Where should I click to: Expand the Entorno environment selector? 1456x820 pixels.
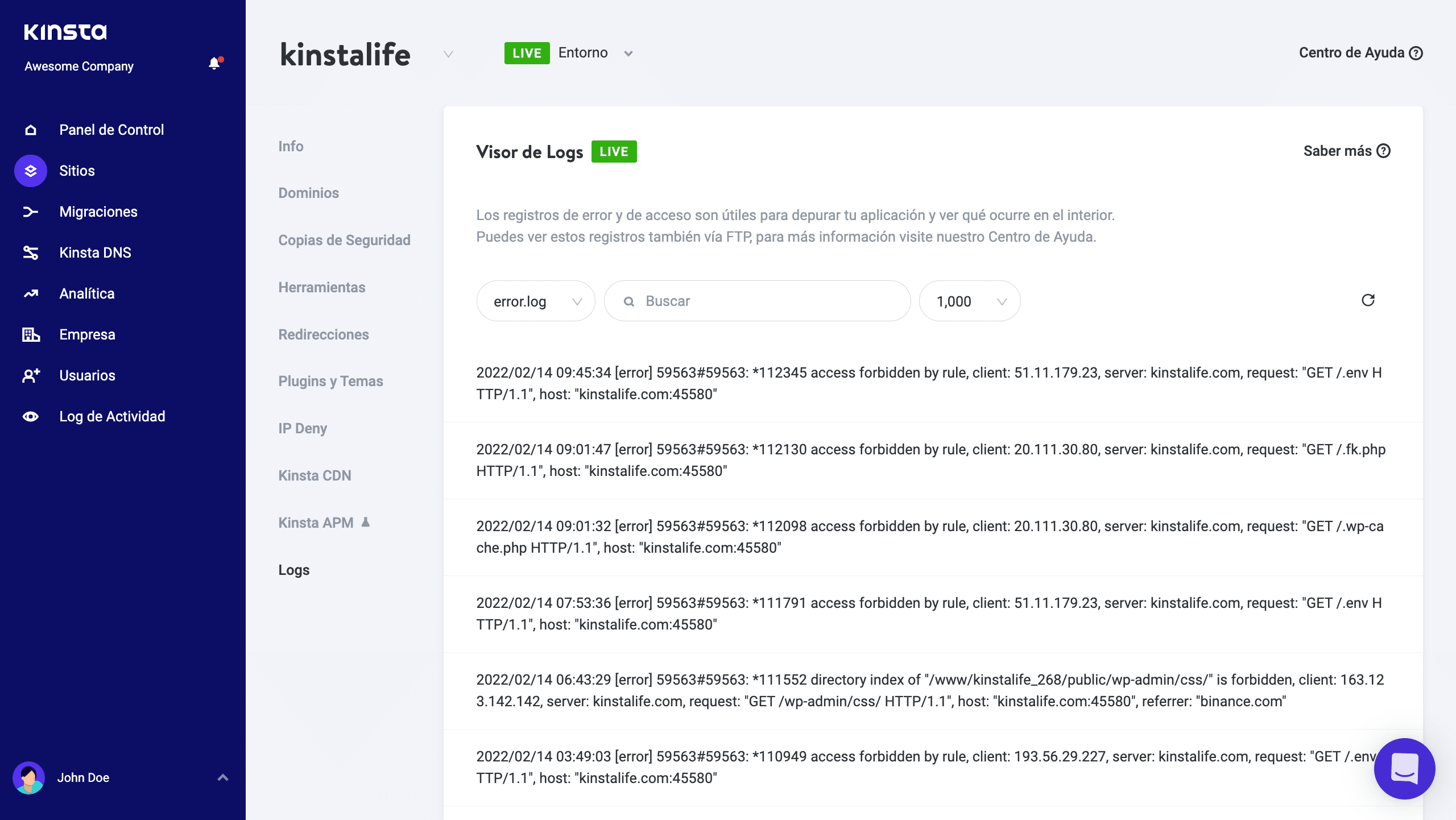pyautogui.click(x=628, y=53)
